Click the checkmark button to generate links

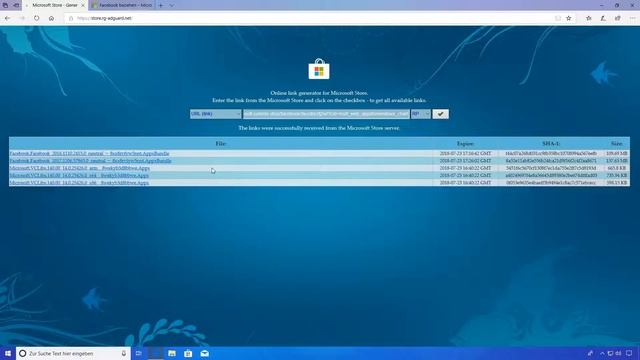tap(440, 114)
